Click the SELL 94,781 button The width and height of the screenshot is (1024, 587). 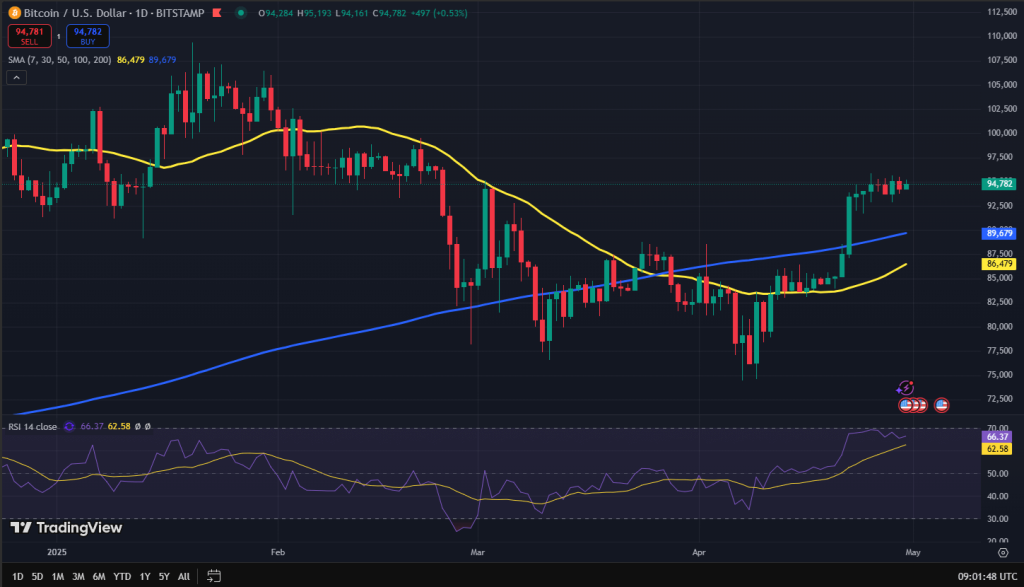click(x=29, y=36)
